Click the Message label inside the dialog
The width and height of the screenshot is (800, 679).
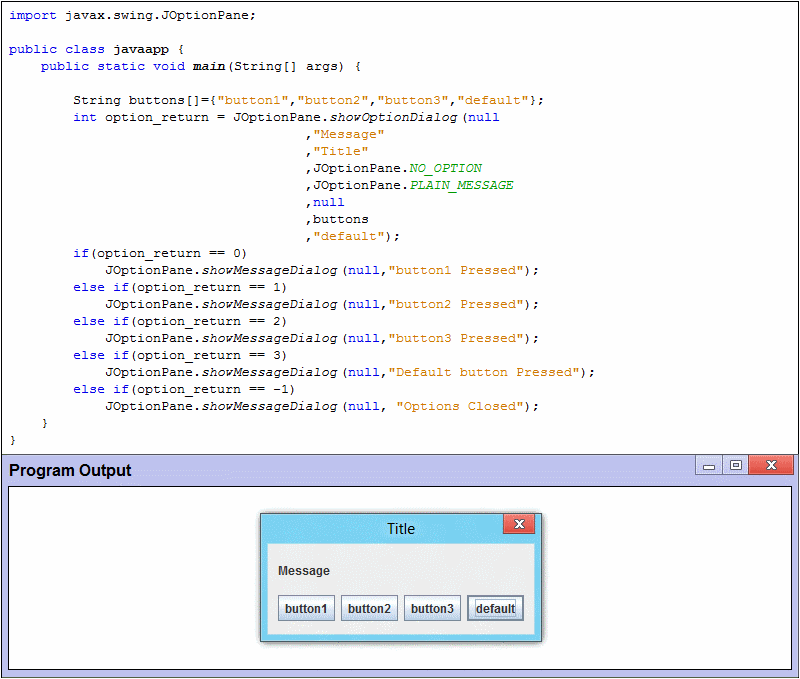pos(303,570)
